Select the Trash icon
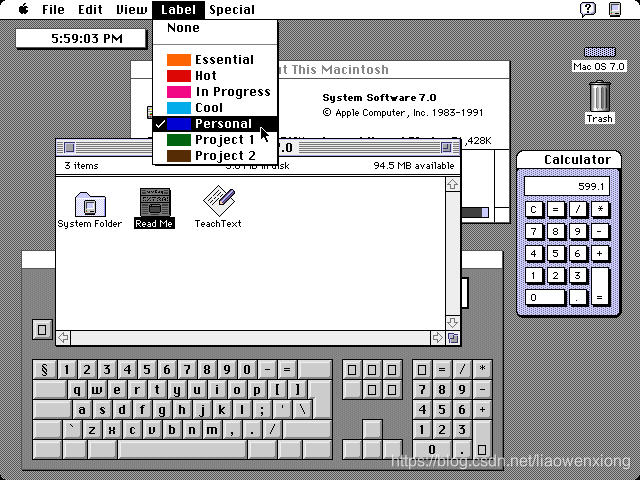 [x=600, y=102]
